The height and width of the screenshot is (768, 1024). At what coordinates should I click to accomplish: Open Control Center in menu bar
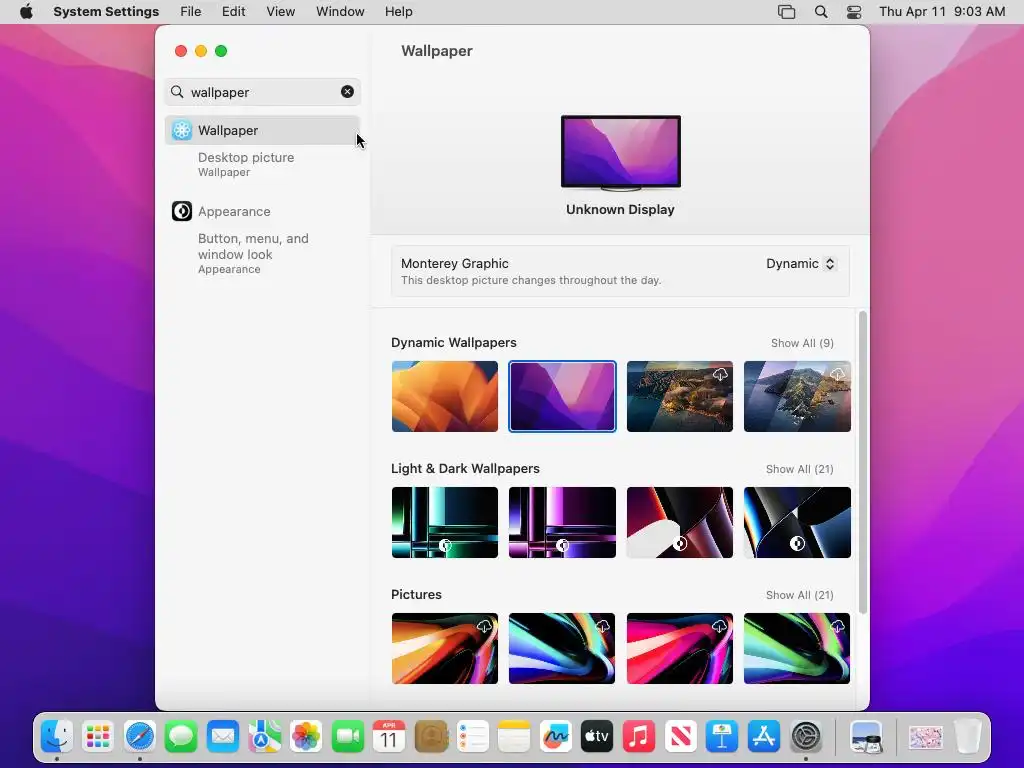pos(854,12)
